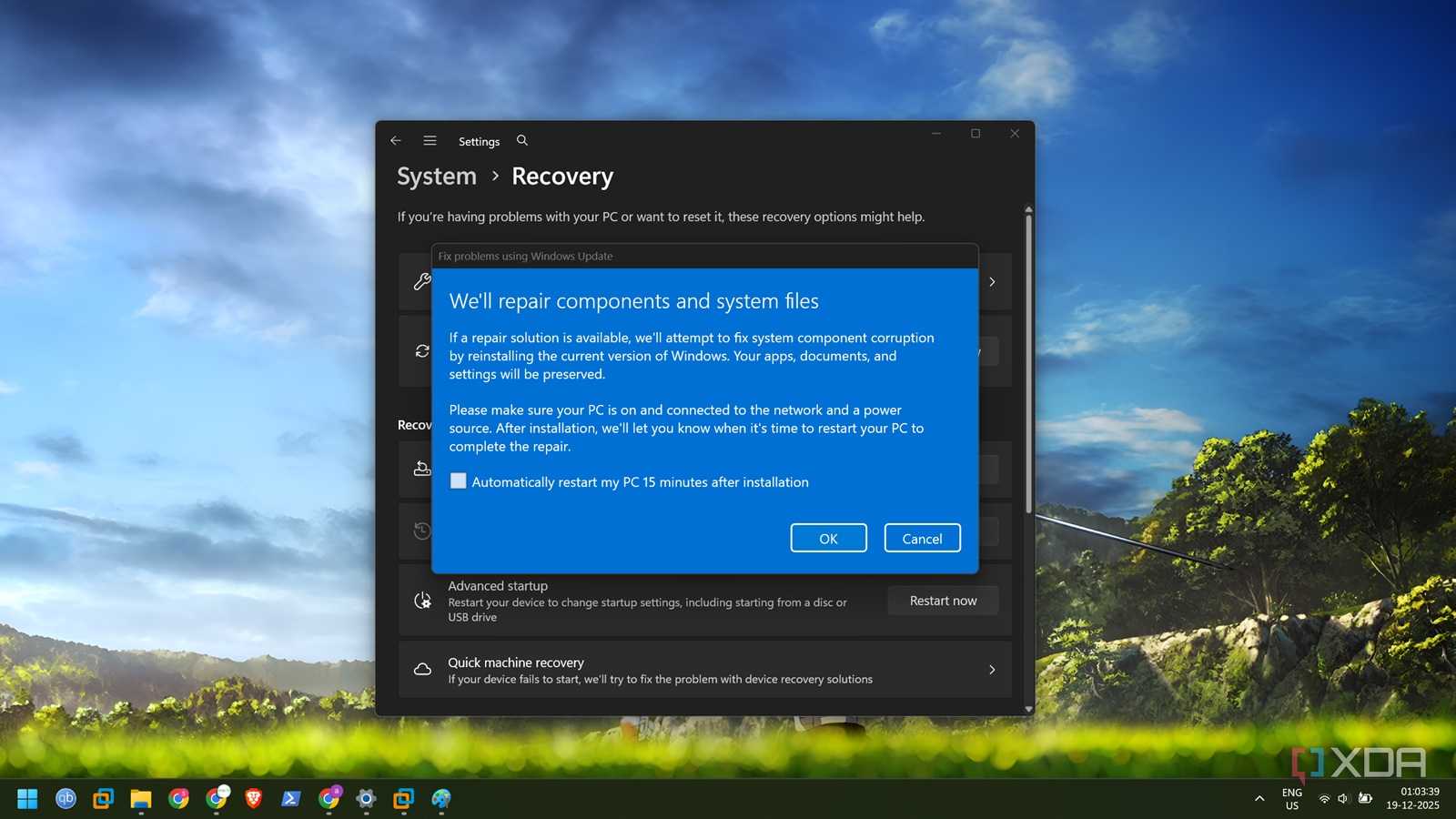Click the Settings search magnifier icon
1456x819 pixels.
click(522, 141)
